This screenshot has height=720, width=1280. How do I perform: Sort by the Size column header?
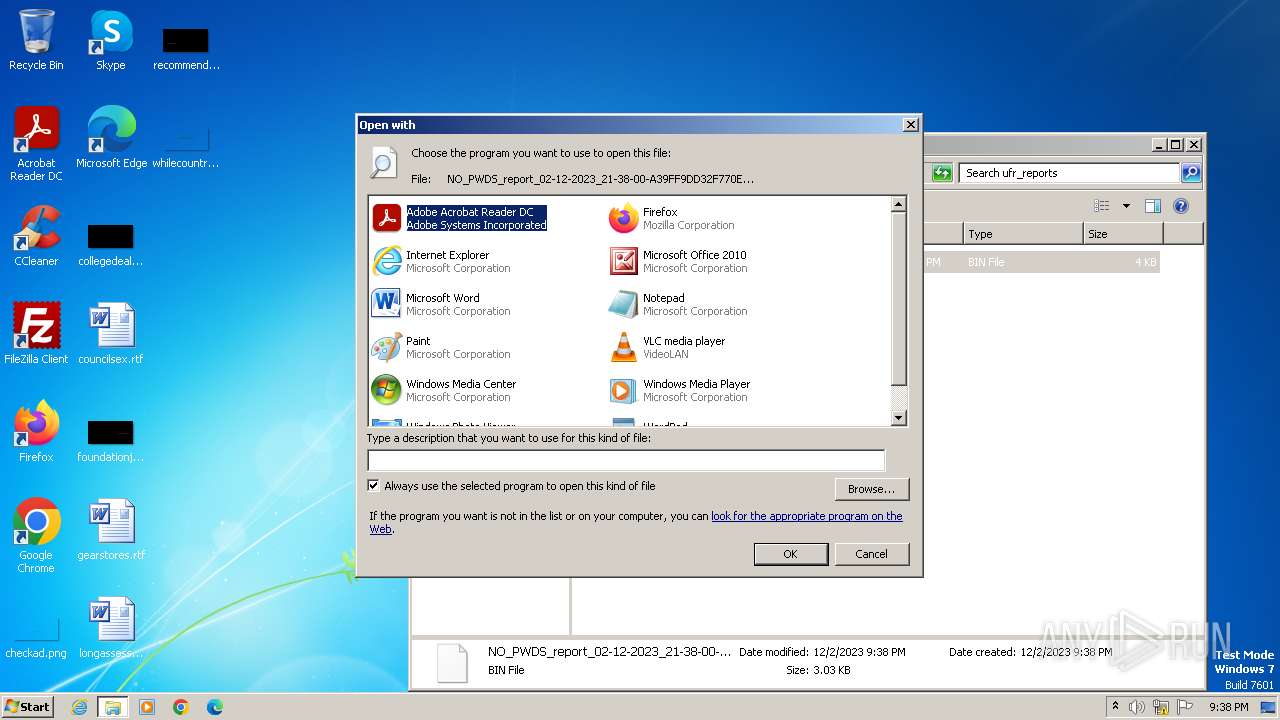tap(1123, 234)
